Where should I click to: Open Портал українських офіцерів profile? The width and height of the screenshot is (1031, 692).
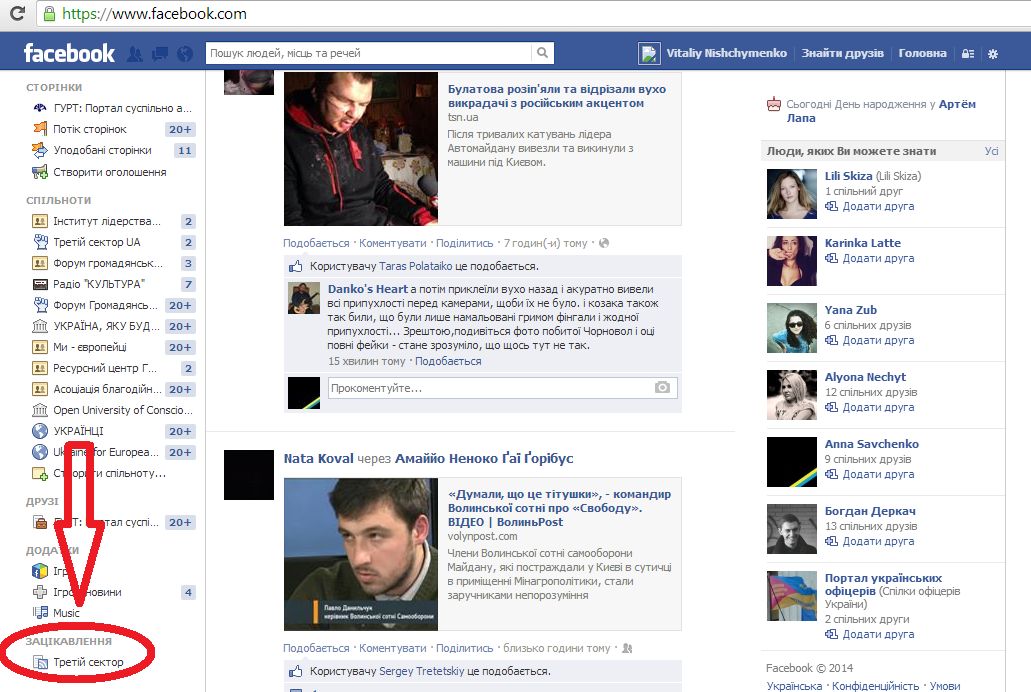(x=884, y=584)
